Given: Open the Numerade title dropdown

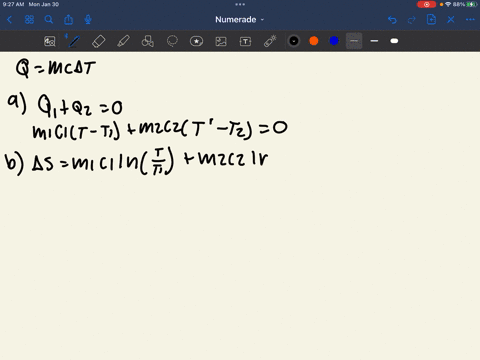Looking at the screenshot, I should [x=240, y=20].
